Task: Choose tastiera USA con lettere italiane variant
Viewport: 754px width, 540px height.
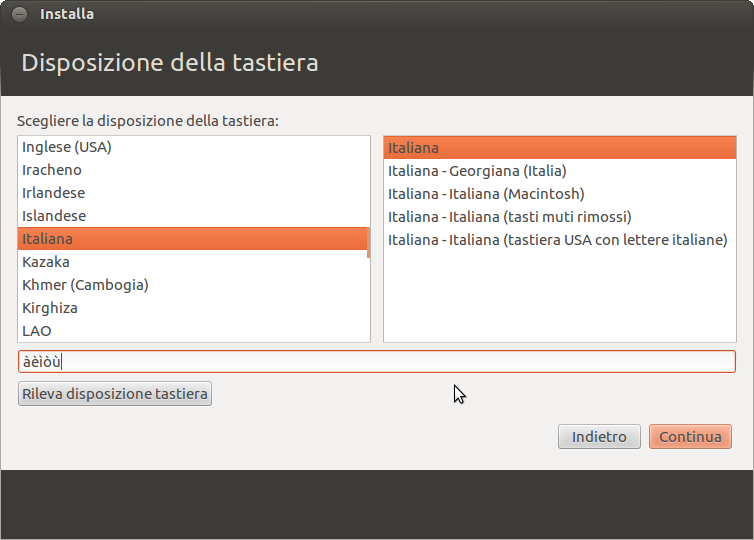Action: pos(557,240)
